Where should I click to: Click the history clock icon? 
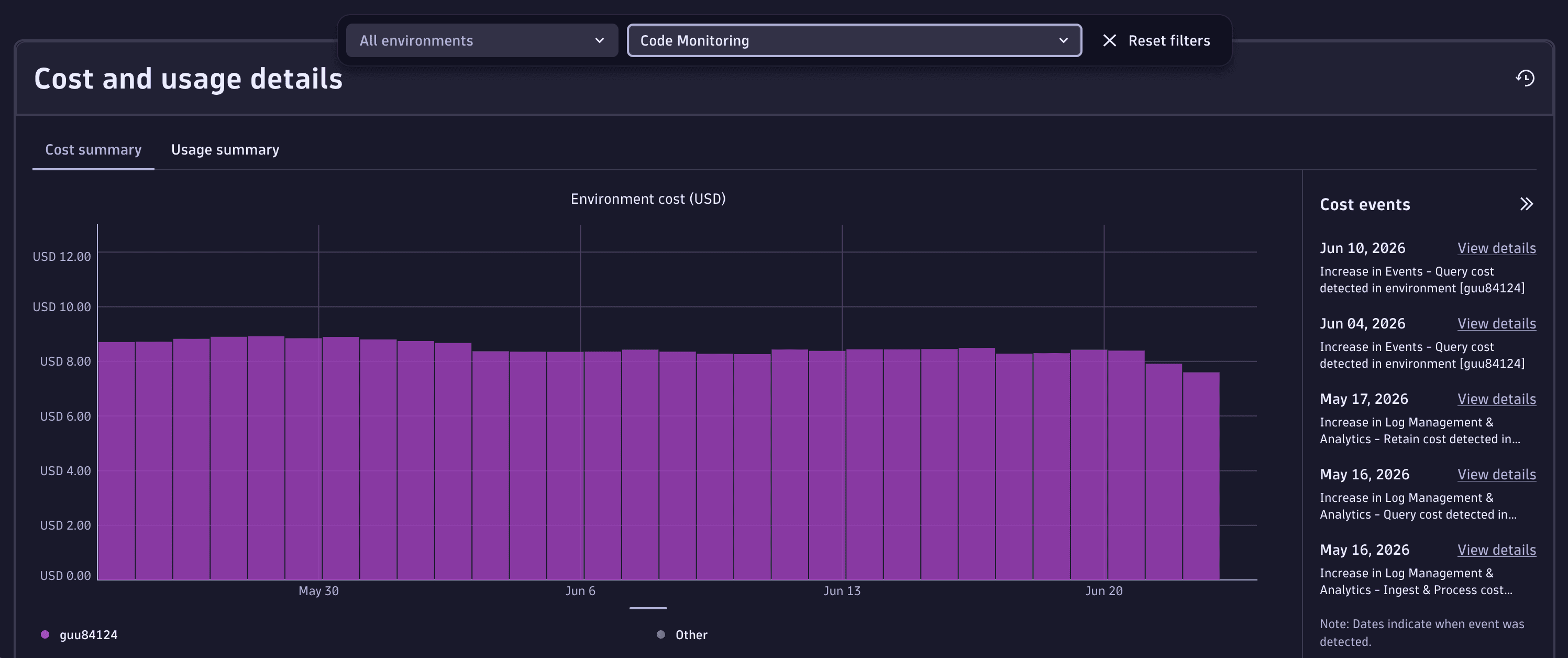coord(1525,78)
